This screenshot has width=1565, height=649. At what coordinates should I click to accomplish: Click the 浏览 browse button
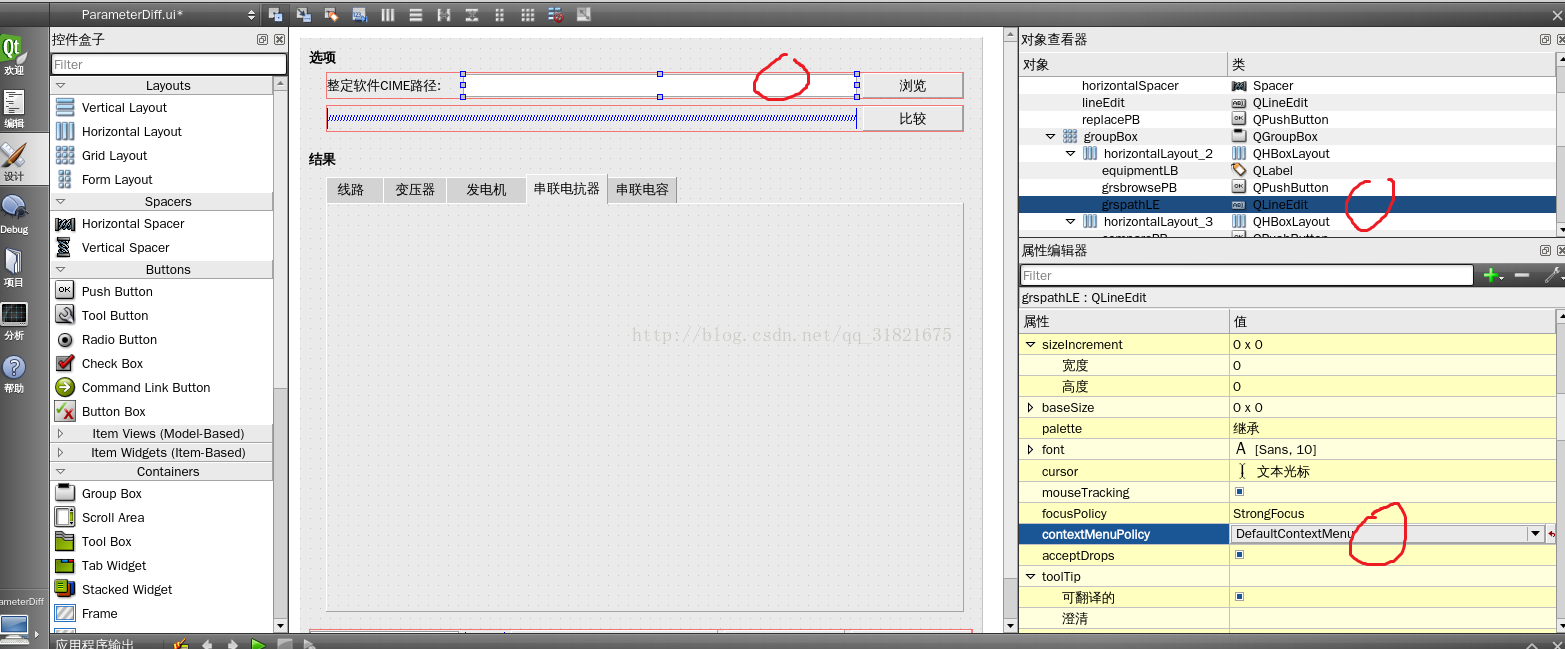pyautogui.click(x=912, y=85)
